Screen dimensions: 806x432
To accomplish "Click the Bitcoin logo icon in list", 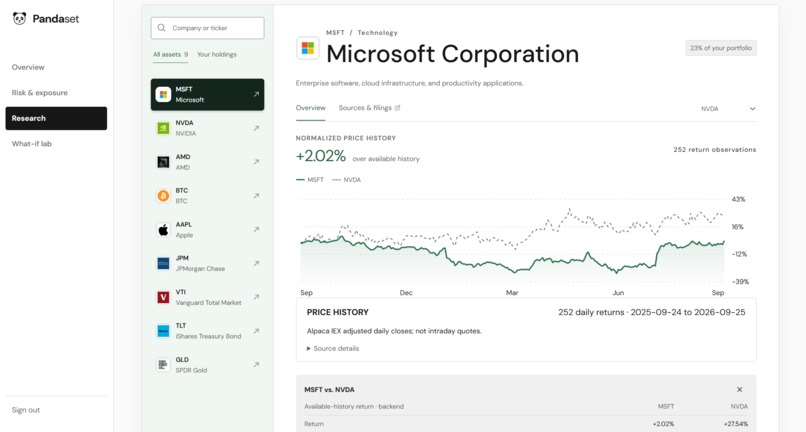I will tap(163, 195).
